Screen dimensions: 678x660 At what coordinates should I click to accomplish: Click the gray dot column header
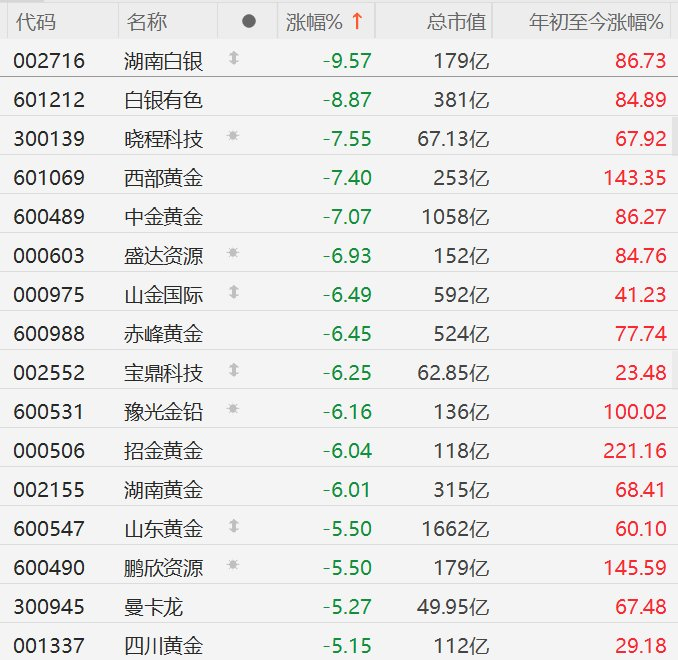click(x=249, y=21)
